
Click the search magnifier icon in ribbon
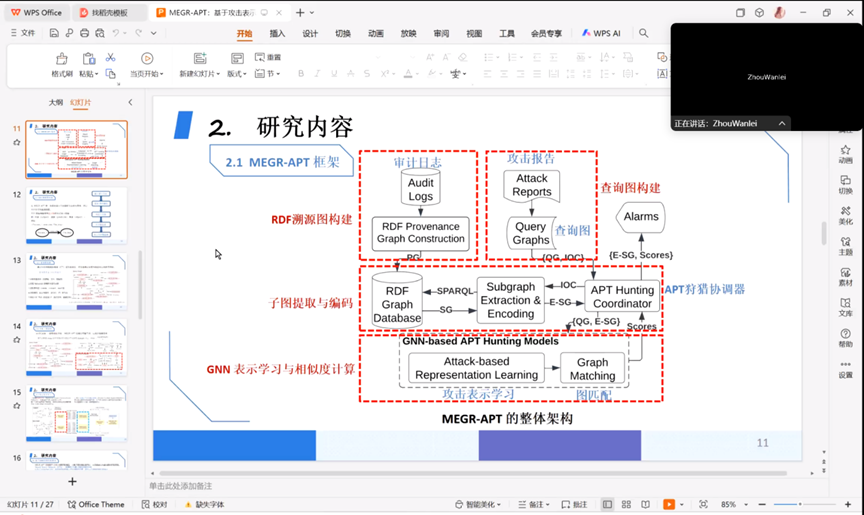pyautogui.click(x=644, y=33)
